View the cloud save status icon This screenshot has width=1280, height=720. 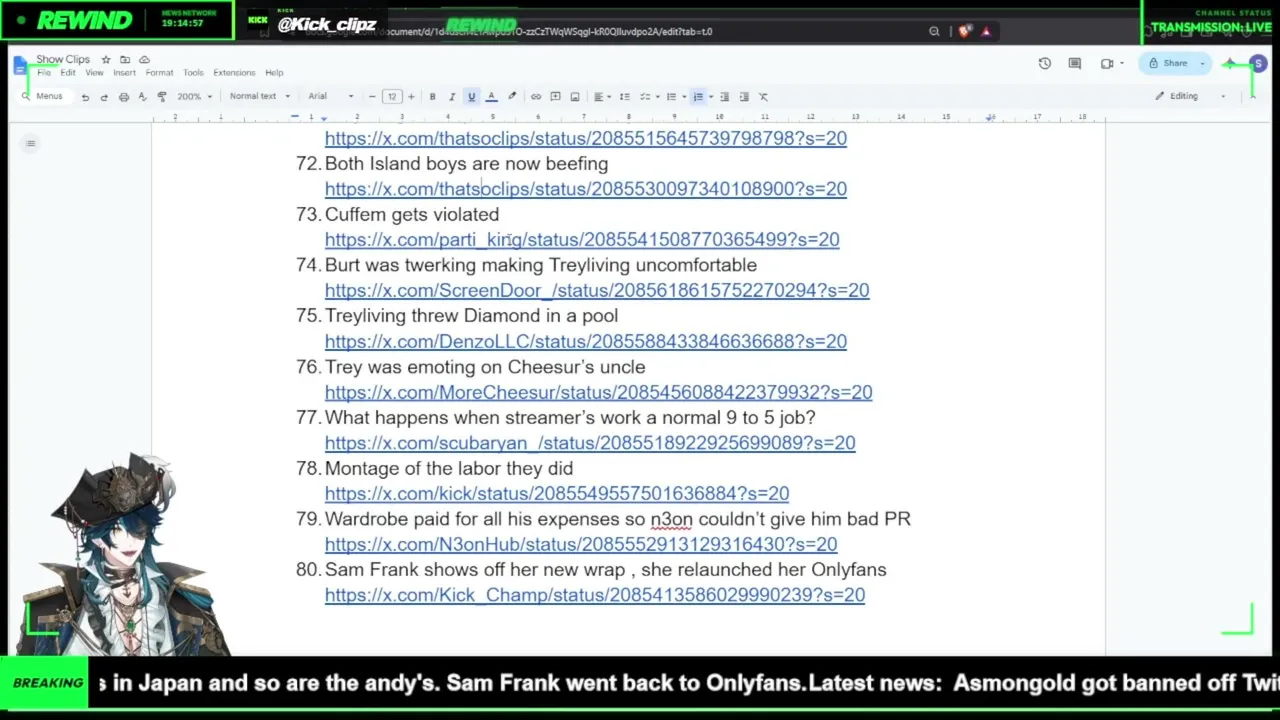click(144, 60)
